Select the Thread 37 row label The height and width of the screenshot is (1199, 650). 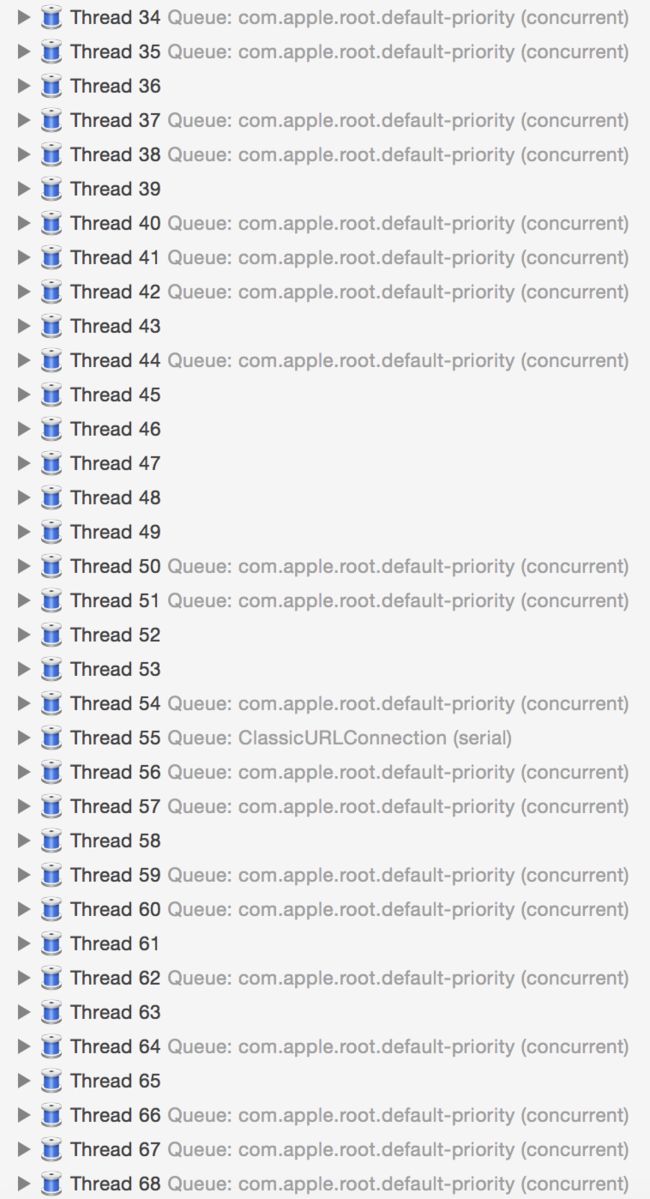115,120
